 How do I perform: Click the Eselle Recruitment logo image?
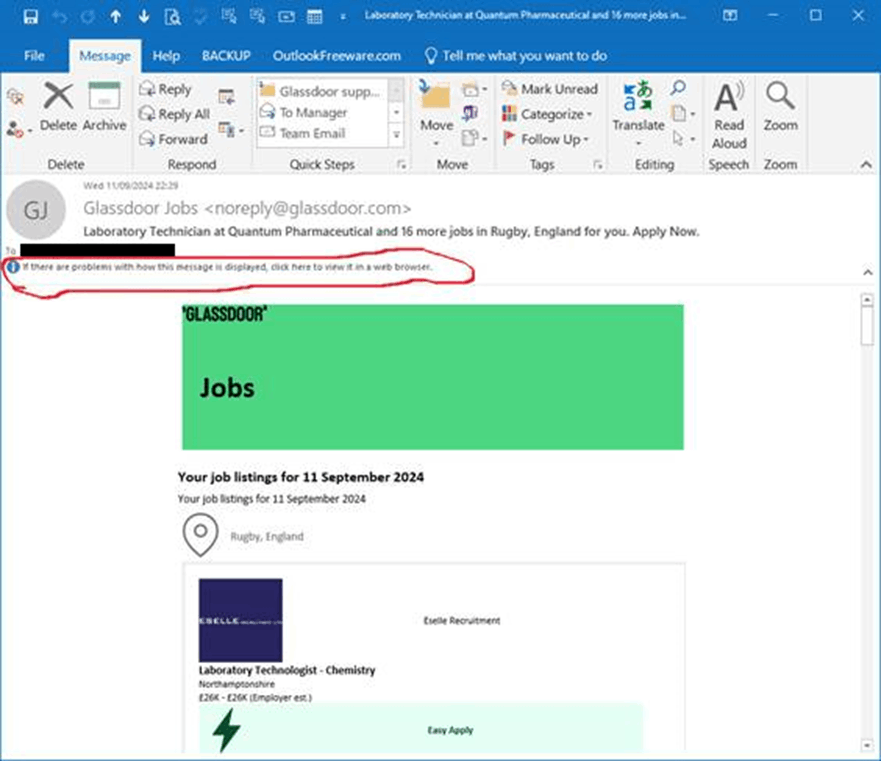[240, 620]
